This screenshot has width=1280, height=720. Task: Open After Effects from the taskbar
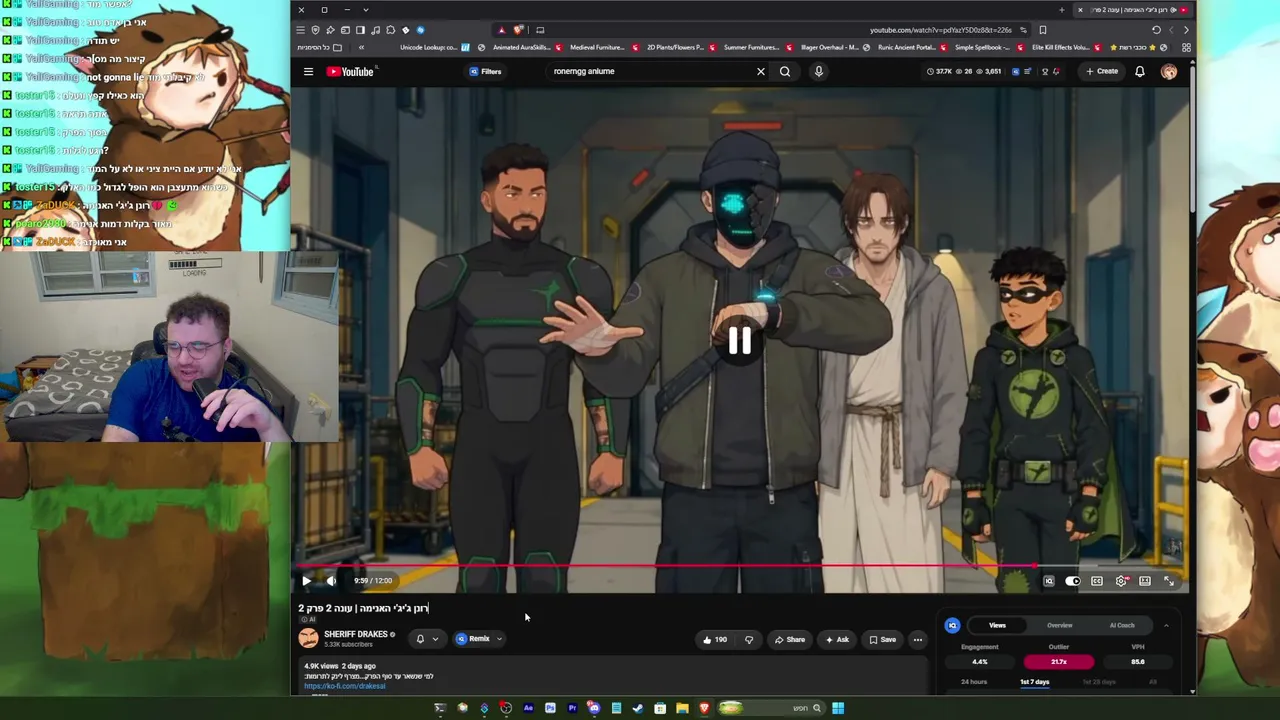pos(528,709)
